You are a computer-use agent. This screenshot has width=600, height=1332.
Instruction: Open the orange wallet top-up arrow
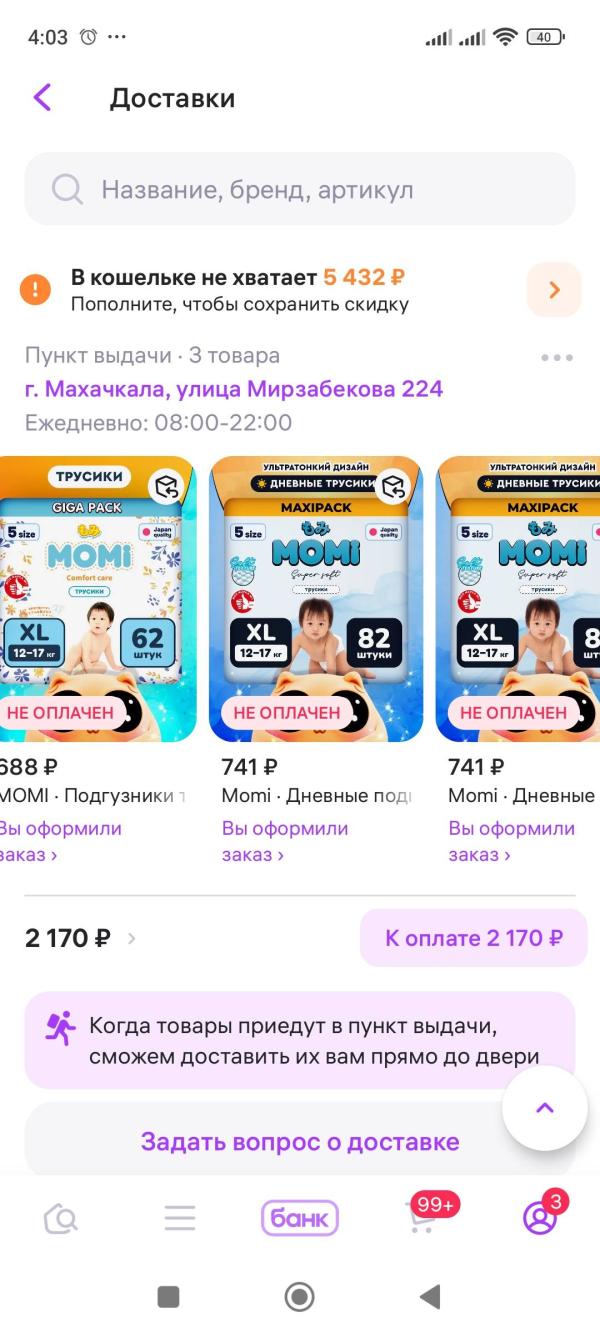coord(554,290)
